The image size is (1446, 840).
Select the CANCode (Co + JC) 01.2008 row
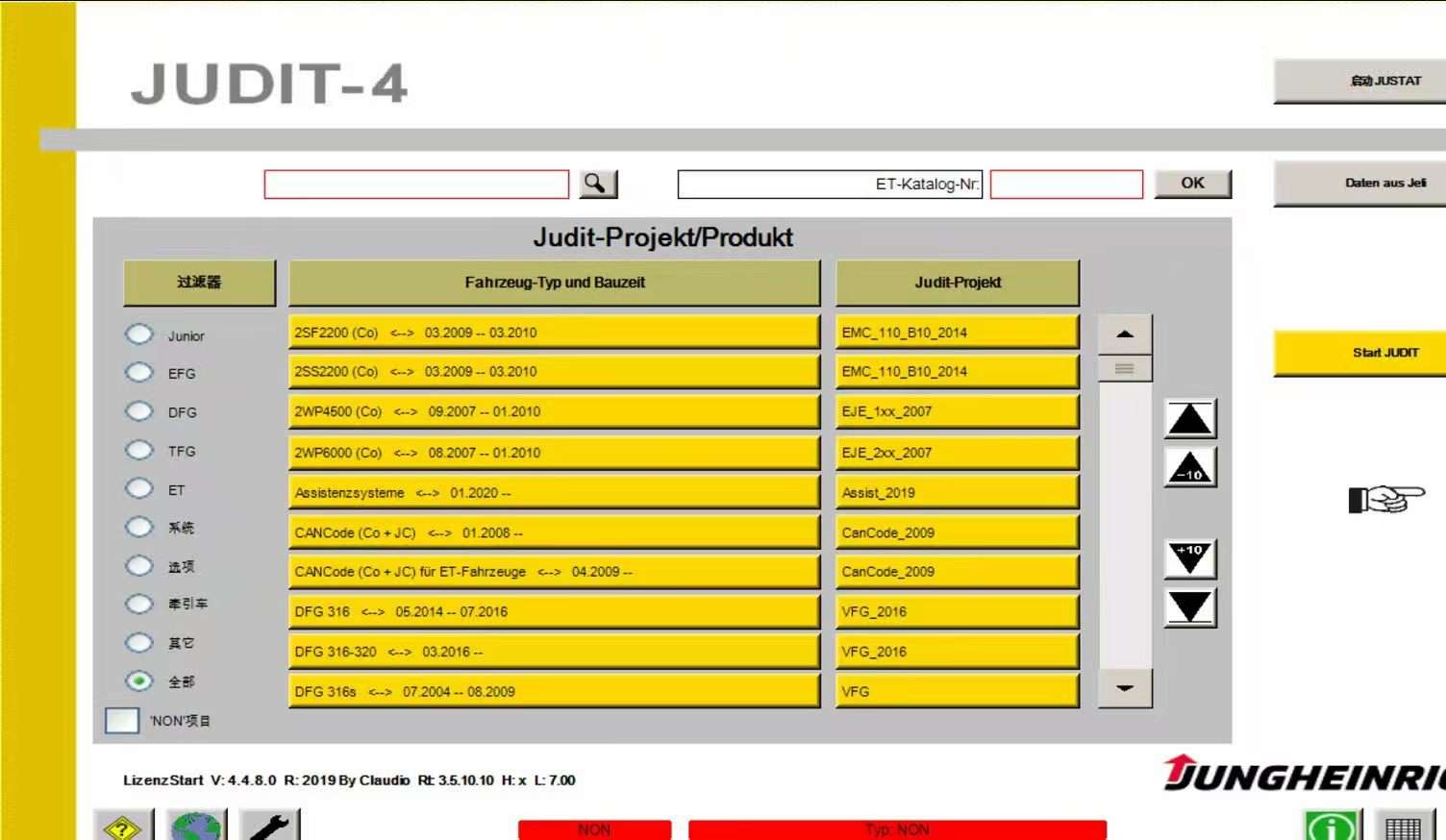click(555, 532)
